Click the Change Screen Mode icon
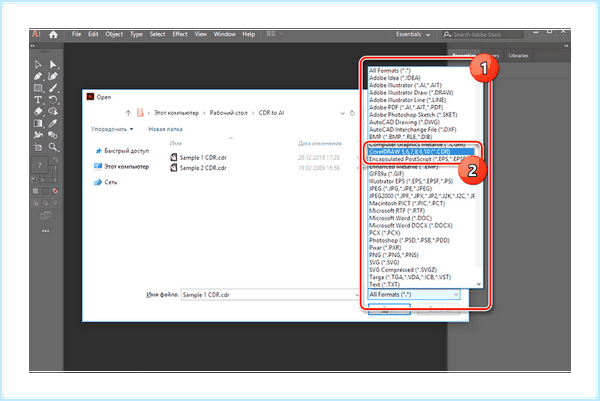Screen dimensions: 600x401 45,216
